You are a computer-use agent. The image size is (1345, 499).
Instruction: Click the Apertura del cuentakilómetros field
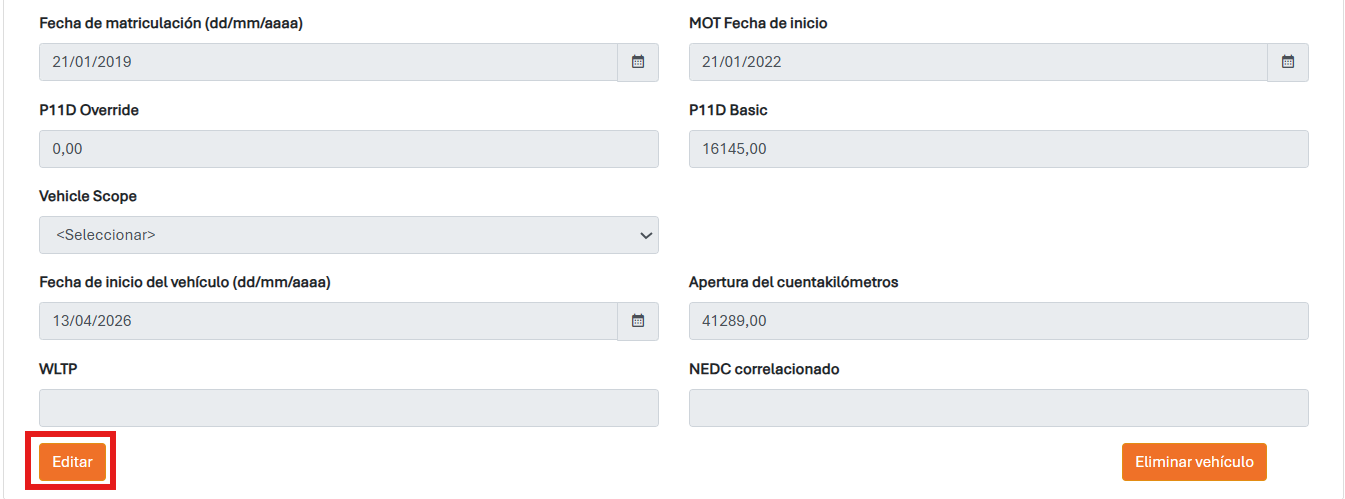point(998,321)
